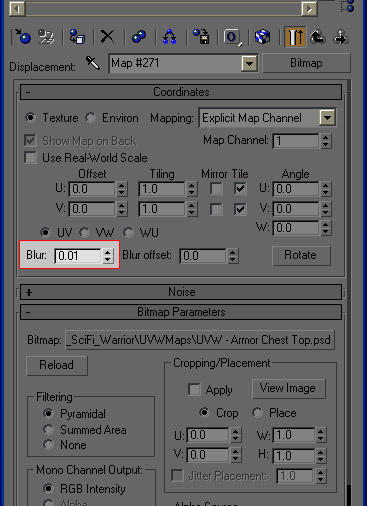Click the U Angle value field
The height and width of the screenshot is (506, 367).
pyautogui.click(x=296, y=189)
